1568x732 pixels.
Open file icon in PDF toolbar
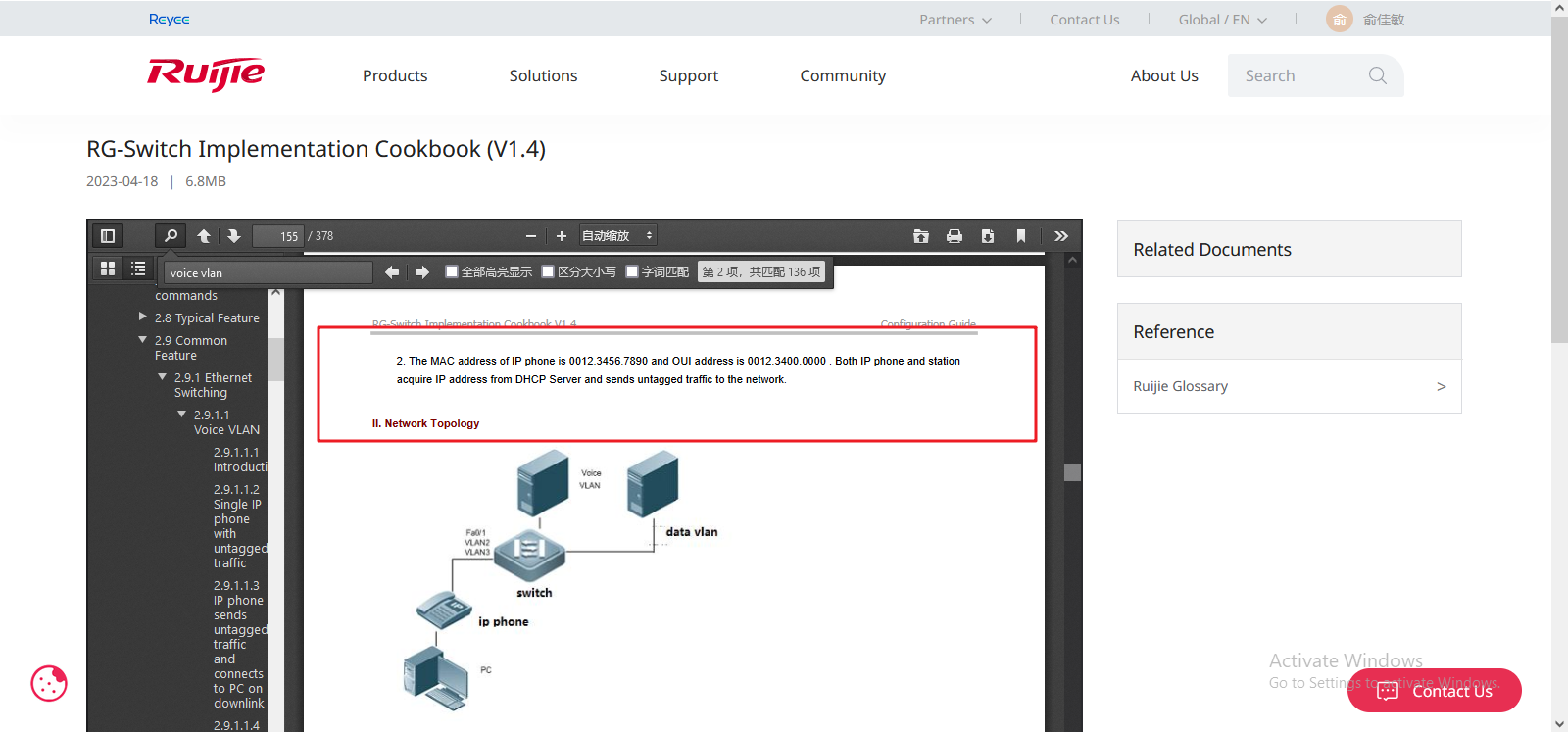coord(921,236)
